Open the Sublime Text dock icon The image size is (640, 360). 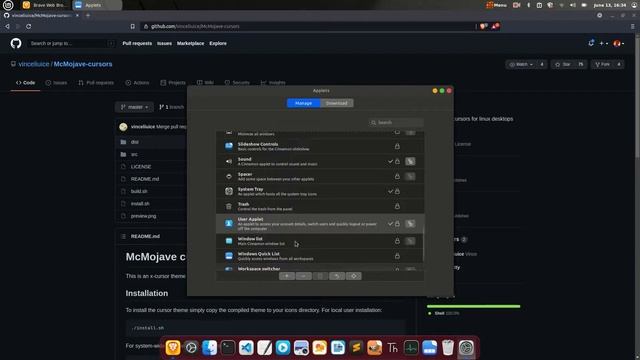coord(356,348)
